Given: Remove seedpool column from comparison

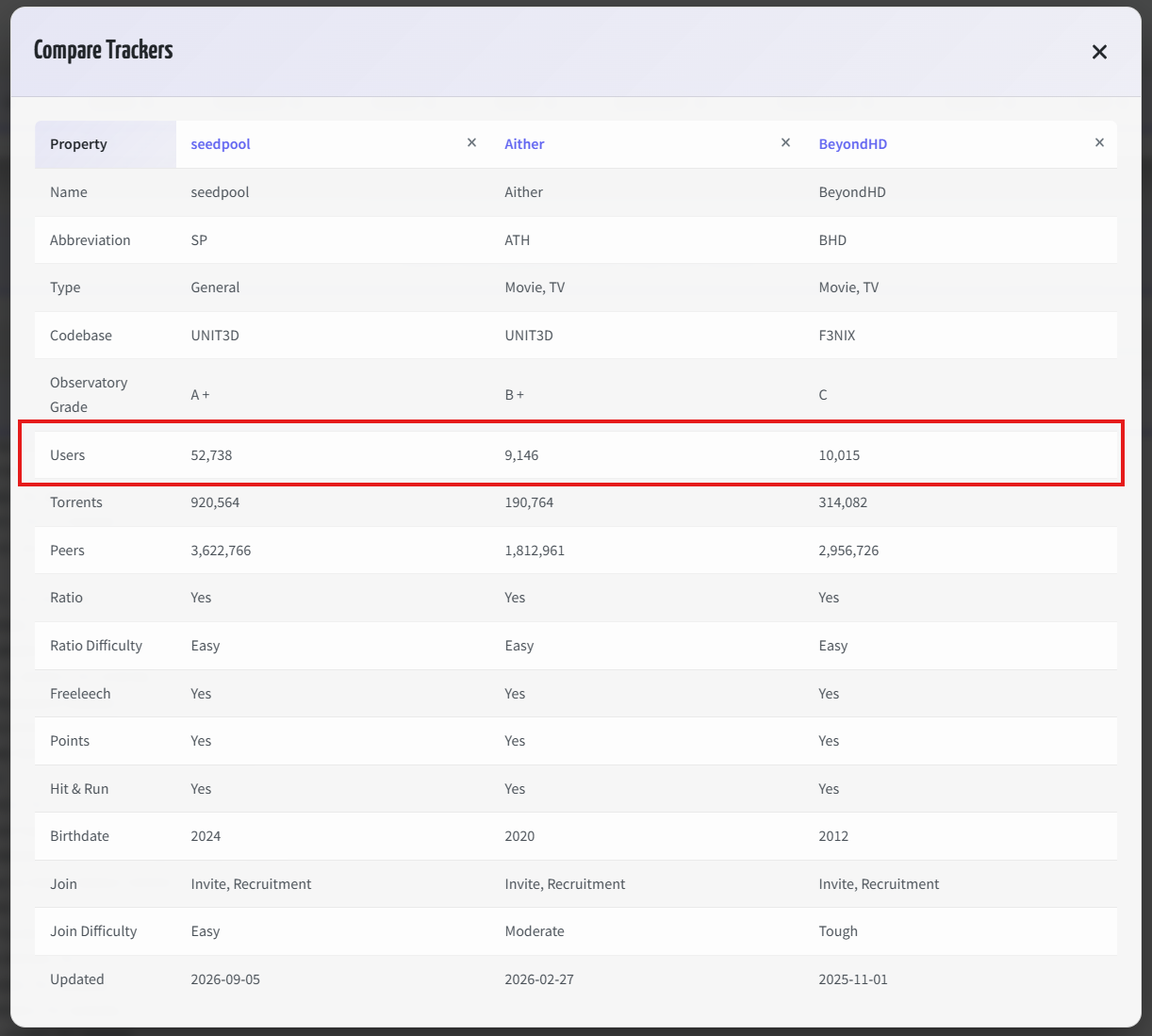Looking at the screenshot, I should coord(471,143).
